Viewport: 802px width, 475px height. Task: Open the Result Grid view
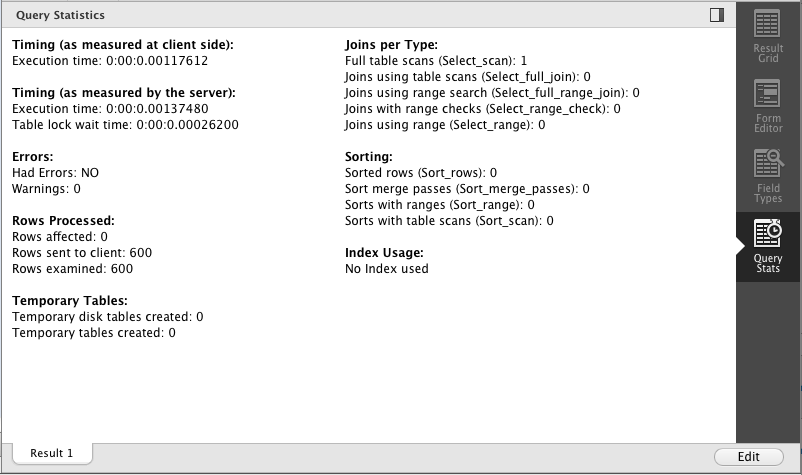pos(768,36)
